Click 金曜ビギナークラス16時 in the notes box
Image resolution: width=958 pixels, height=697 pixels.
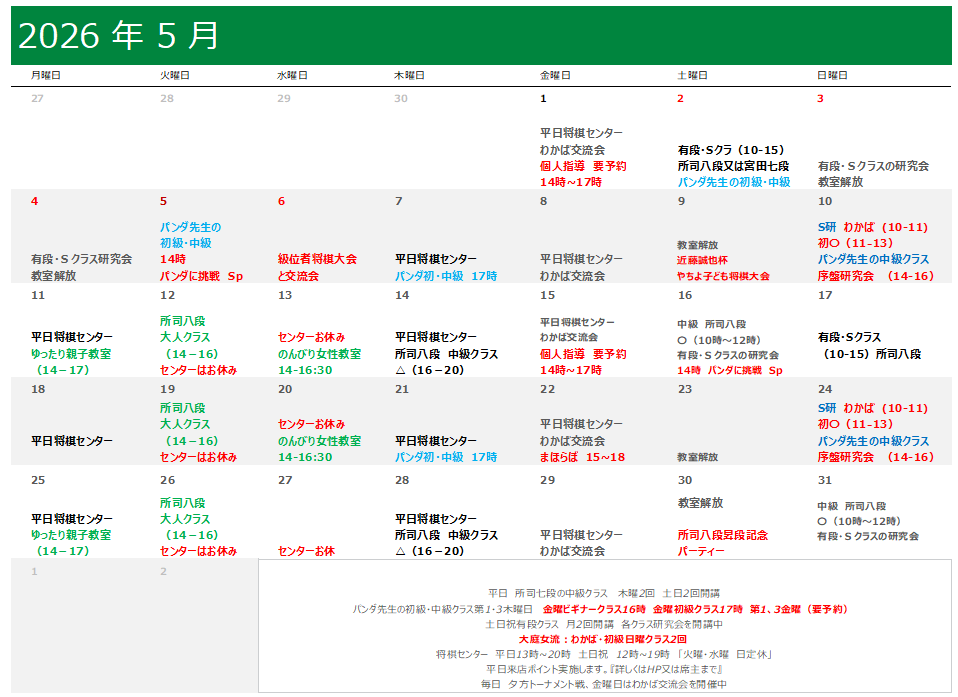point(595,609)
